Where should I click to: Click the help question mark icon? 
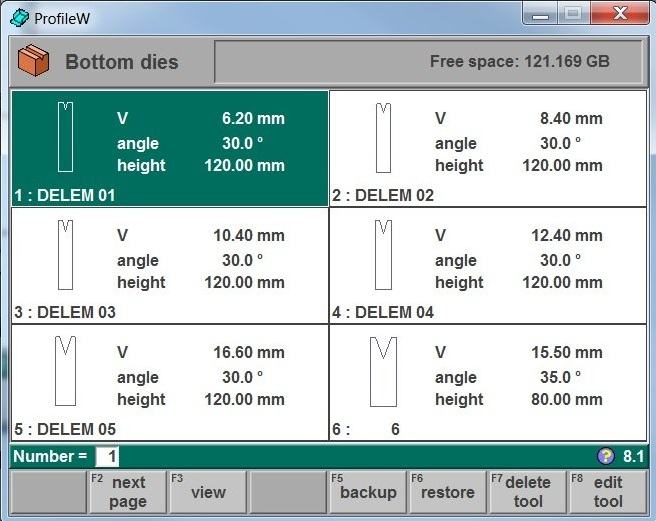605,456
